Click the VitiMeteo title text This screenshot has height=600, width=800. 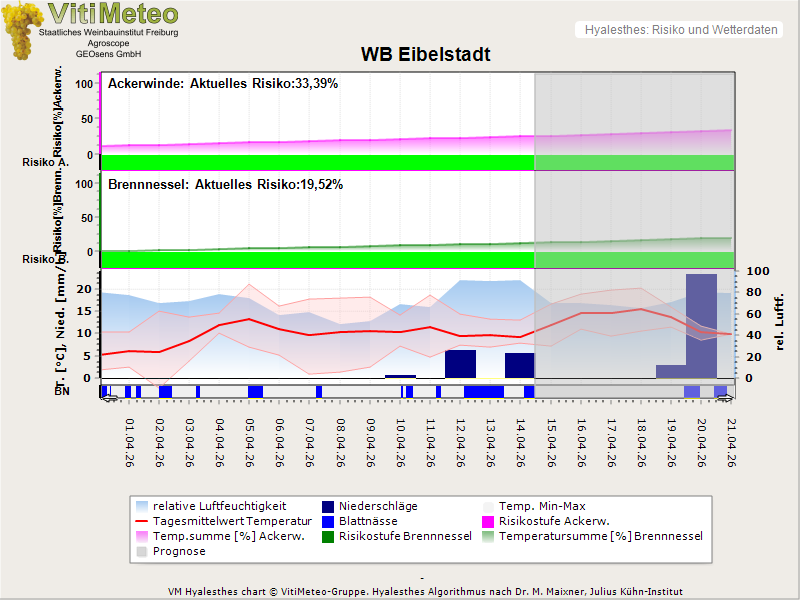click(113, 14)
